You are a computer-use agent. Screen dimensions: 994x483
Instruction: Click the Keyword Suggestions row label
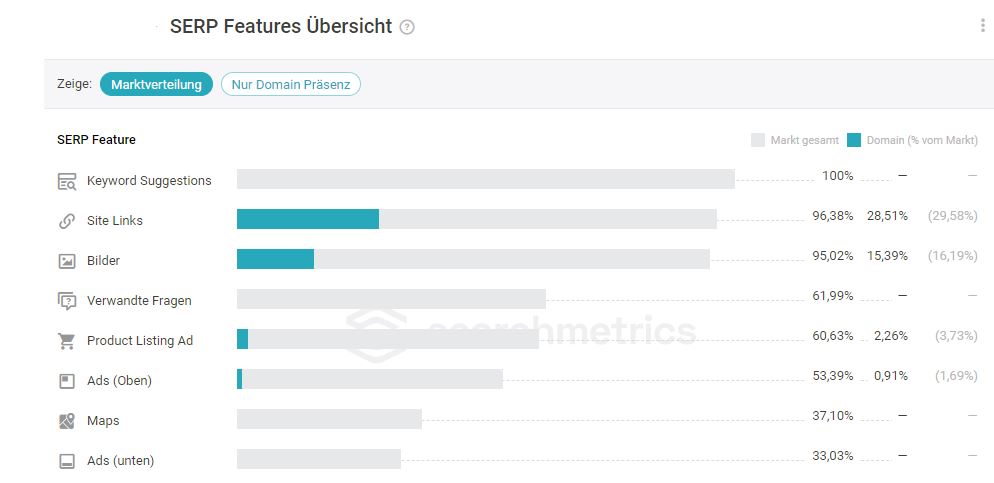click(x=149, y=181)
